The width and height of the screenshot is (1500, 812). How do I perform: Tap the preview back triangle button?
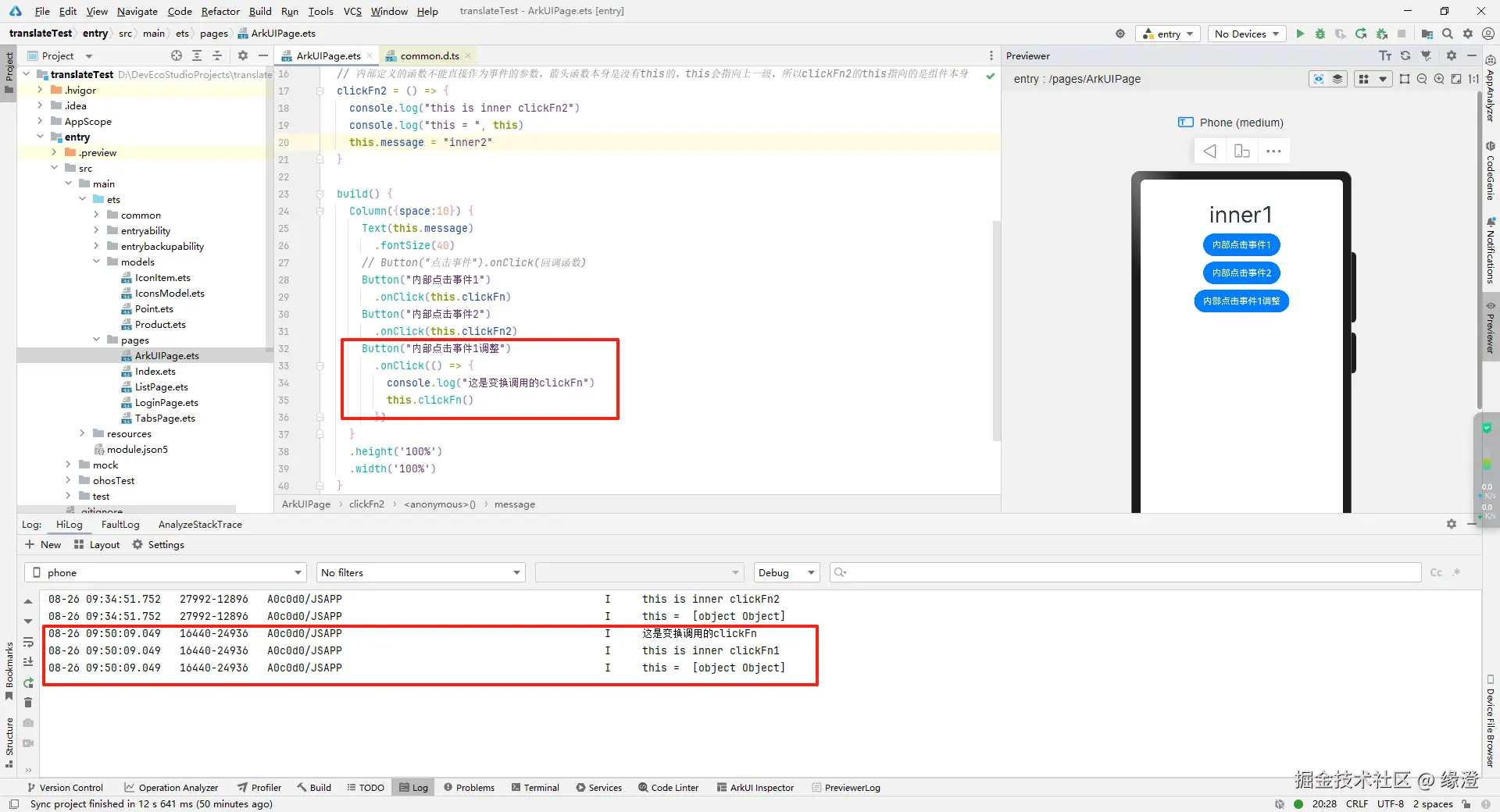pyautogui.click(x=1209, y=151)
